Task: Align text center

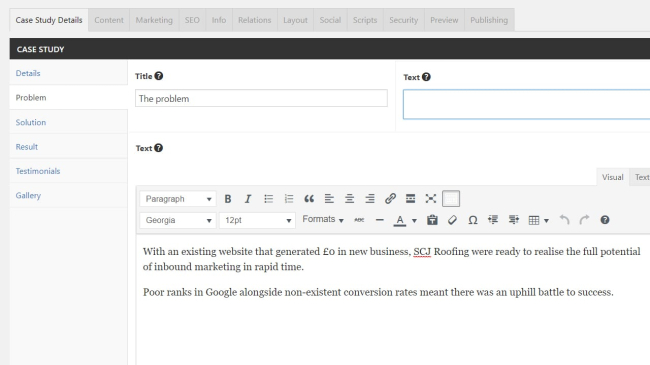Action: pos(349,199)
